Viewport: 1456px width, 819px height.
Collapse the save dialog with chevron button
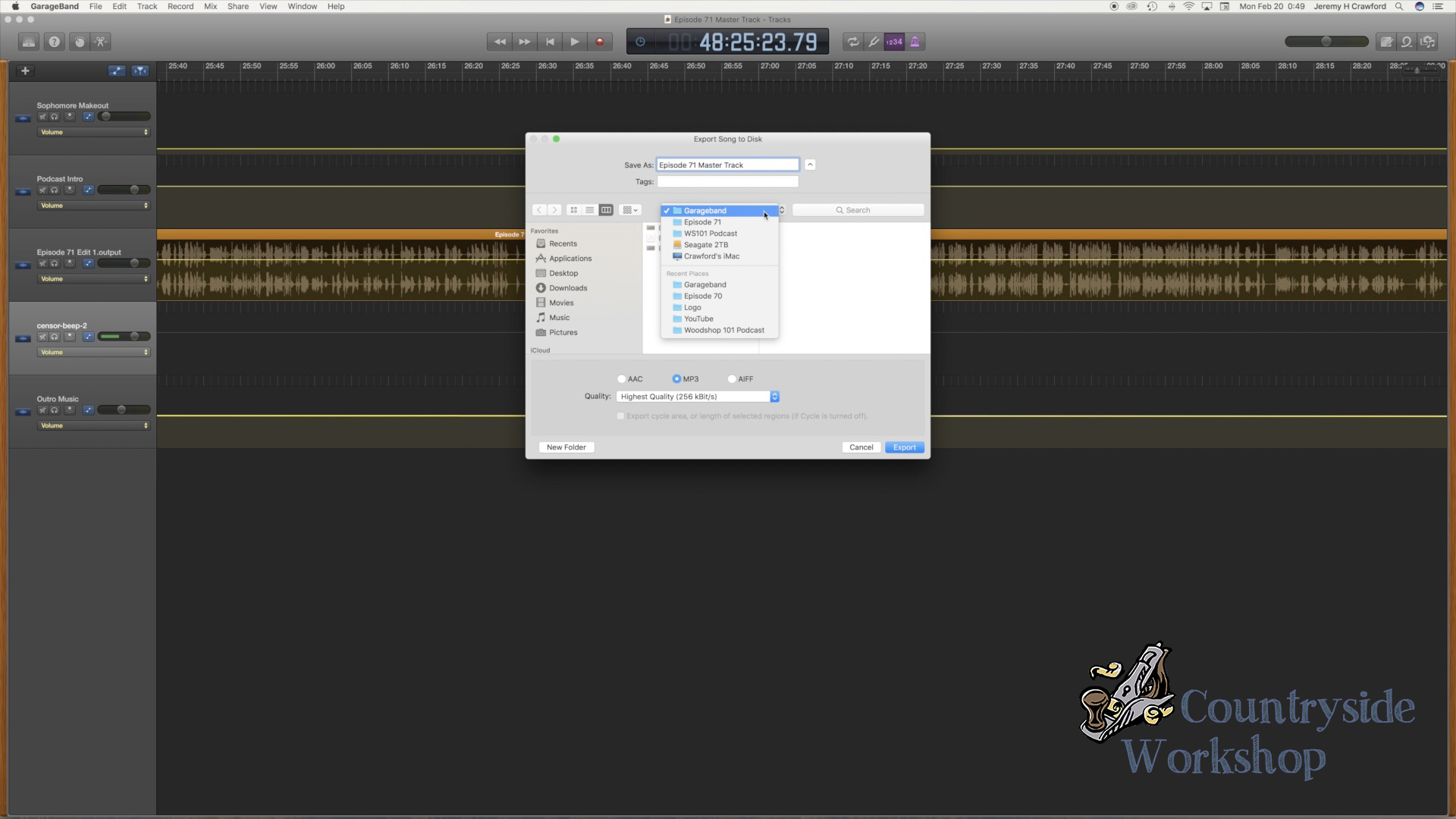pyautogui.click(x=810, y=165)
